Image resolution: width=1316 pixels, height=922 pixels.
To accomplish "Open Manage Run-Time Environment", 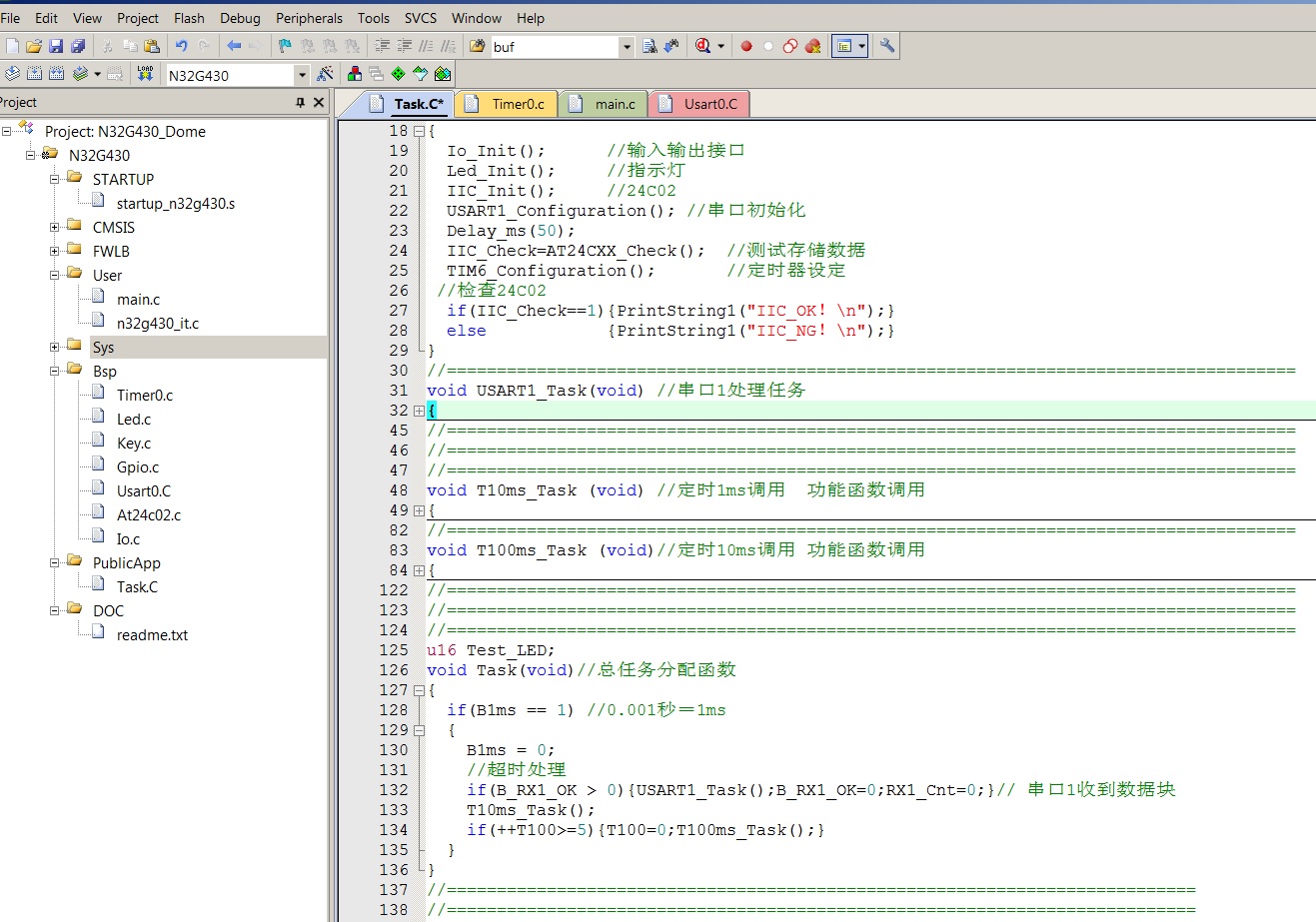I will pyautogui.click(x=399, y=74).
